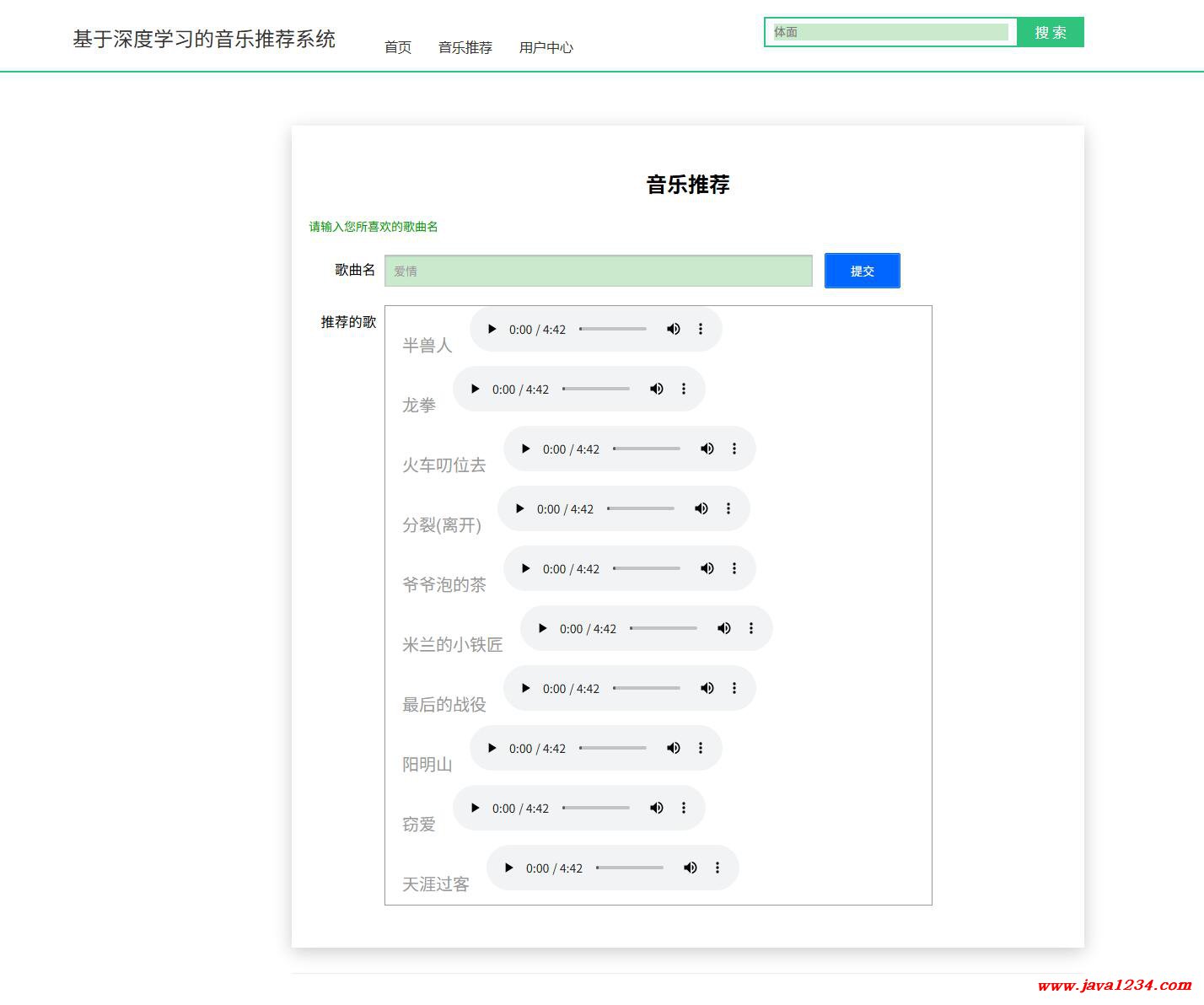The height and width of the screenshot is (1005, 1204).
Task: Open the 首页 navigation item
Action: tap(398, 47)
